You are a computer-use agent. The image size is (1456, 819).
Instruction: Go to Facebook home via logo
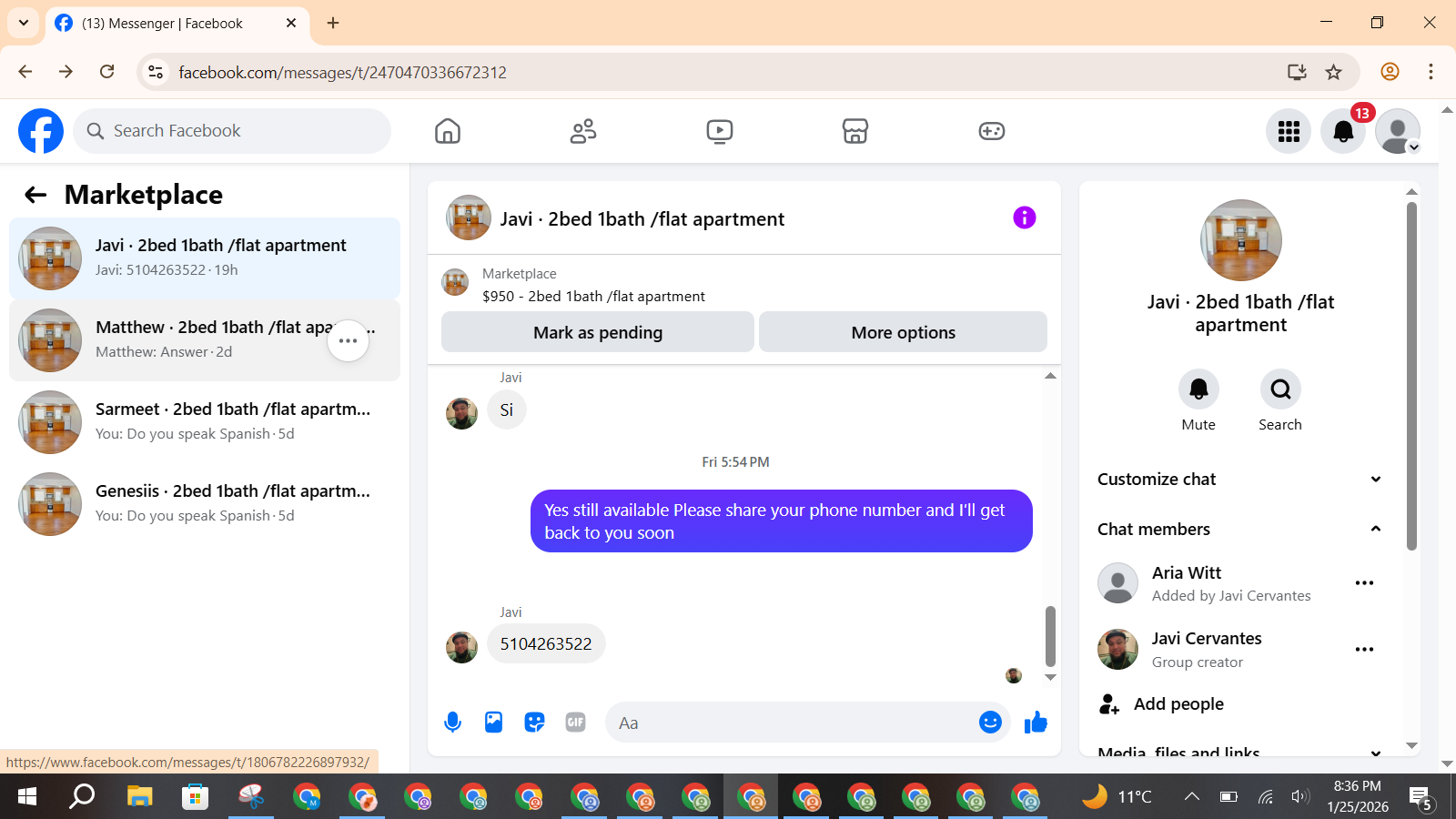pos(41,131)
